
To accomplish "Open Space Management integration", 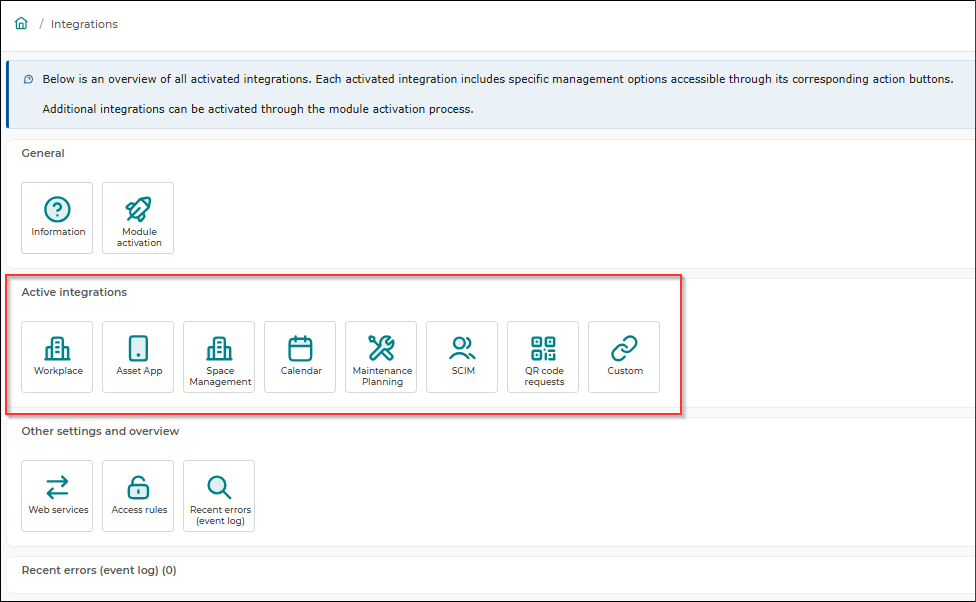I will point(219,357).
